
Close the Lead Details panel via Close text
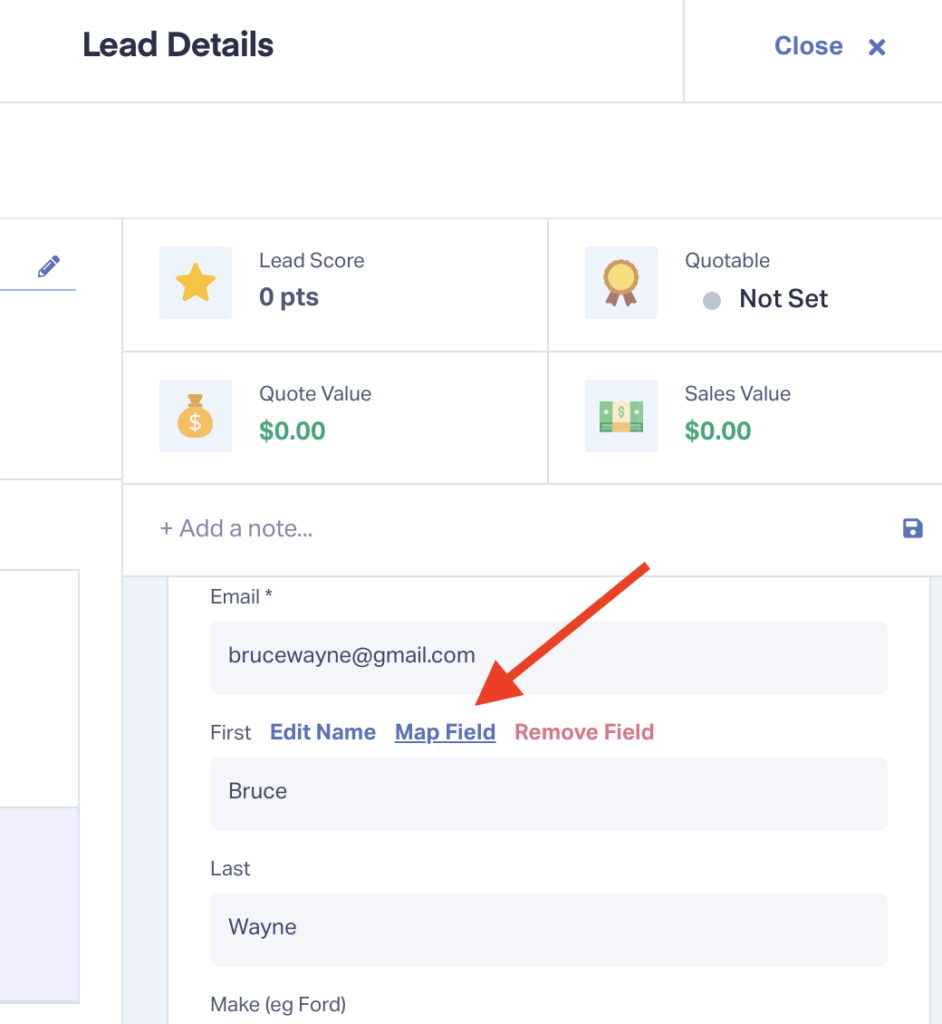coord(808,47)
